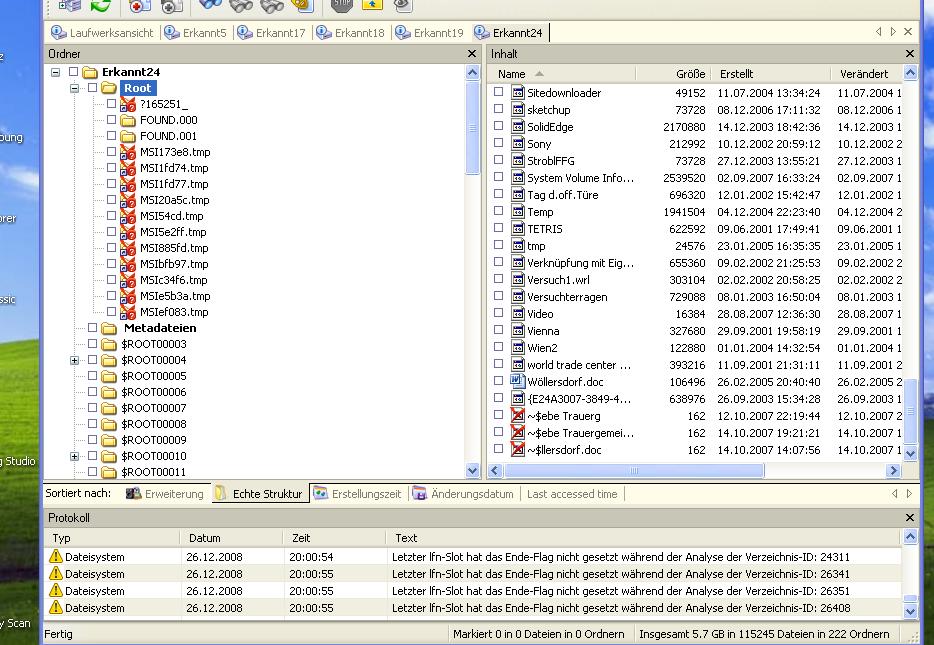This screenshot has height=645, width=934.
Task: Click the left arrow of sort tab strip
Action: tap(894, 494)
